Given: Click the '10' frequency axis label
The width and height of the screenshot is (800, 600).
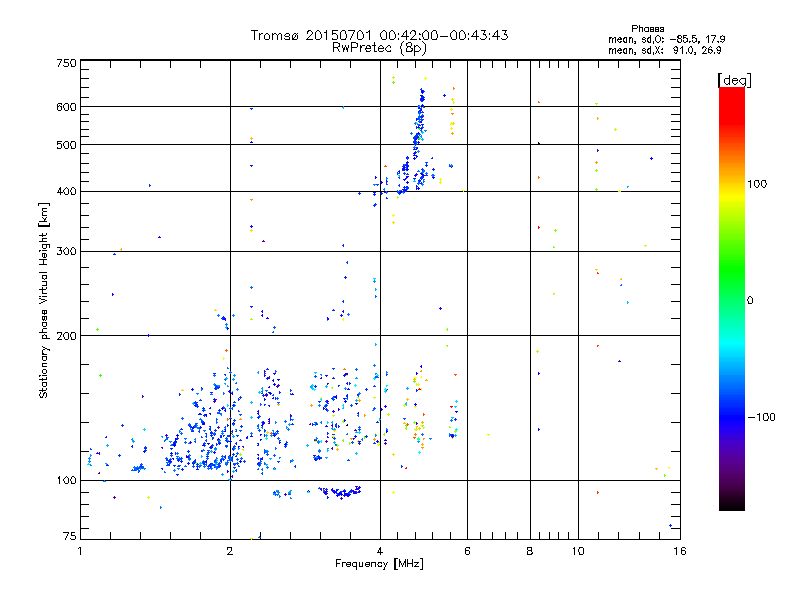Looking at the screenshot, I should pos(578,551).
